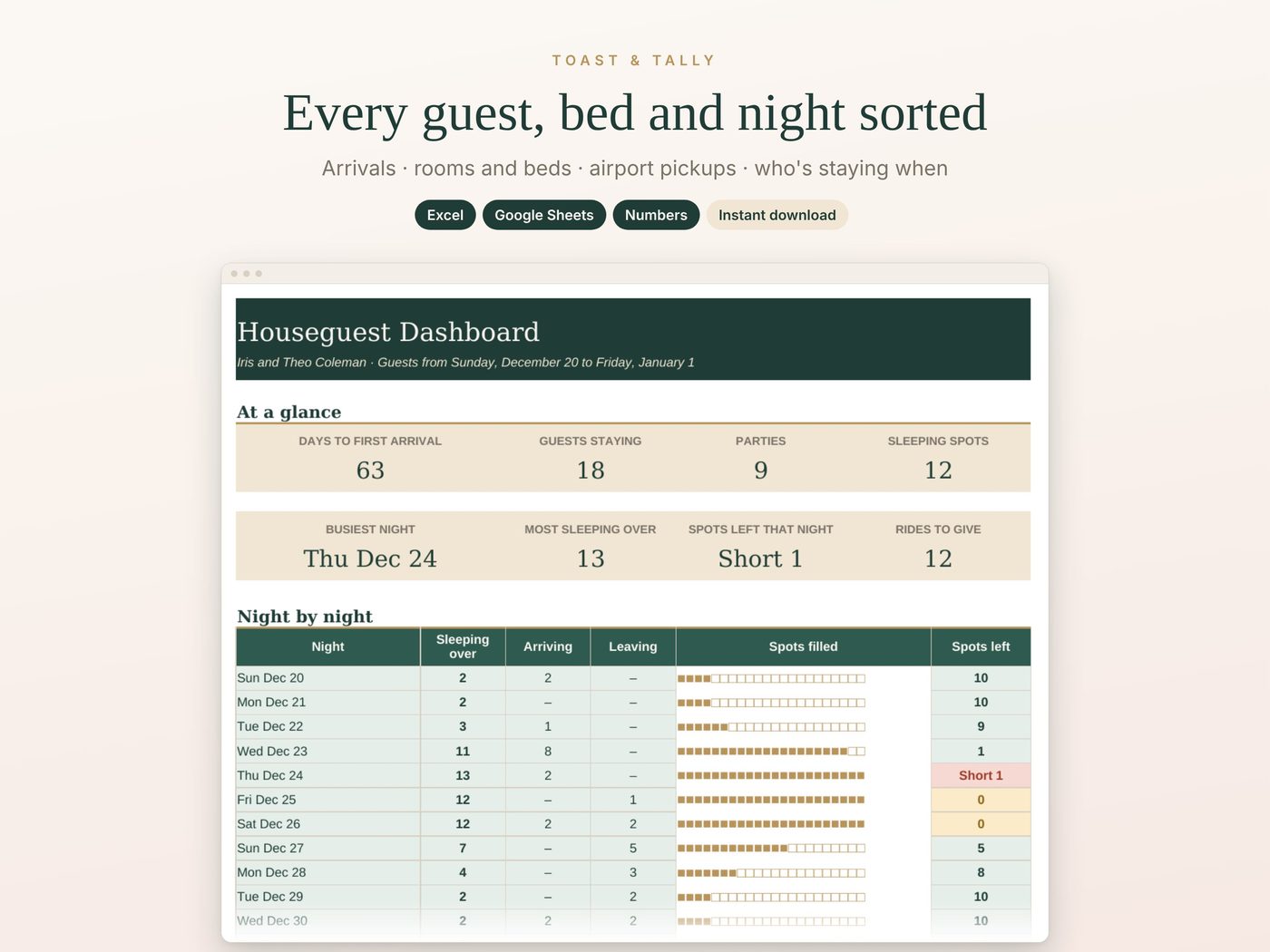Viewport: 1270px width, 952px height.
Task: Select the Thu Dec 24 row label in table
Action: coord(270,776)
